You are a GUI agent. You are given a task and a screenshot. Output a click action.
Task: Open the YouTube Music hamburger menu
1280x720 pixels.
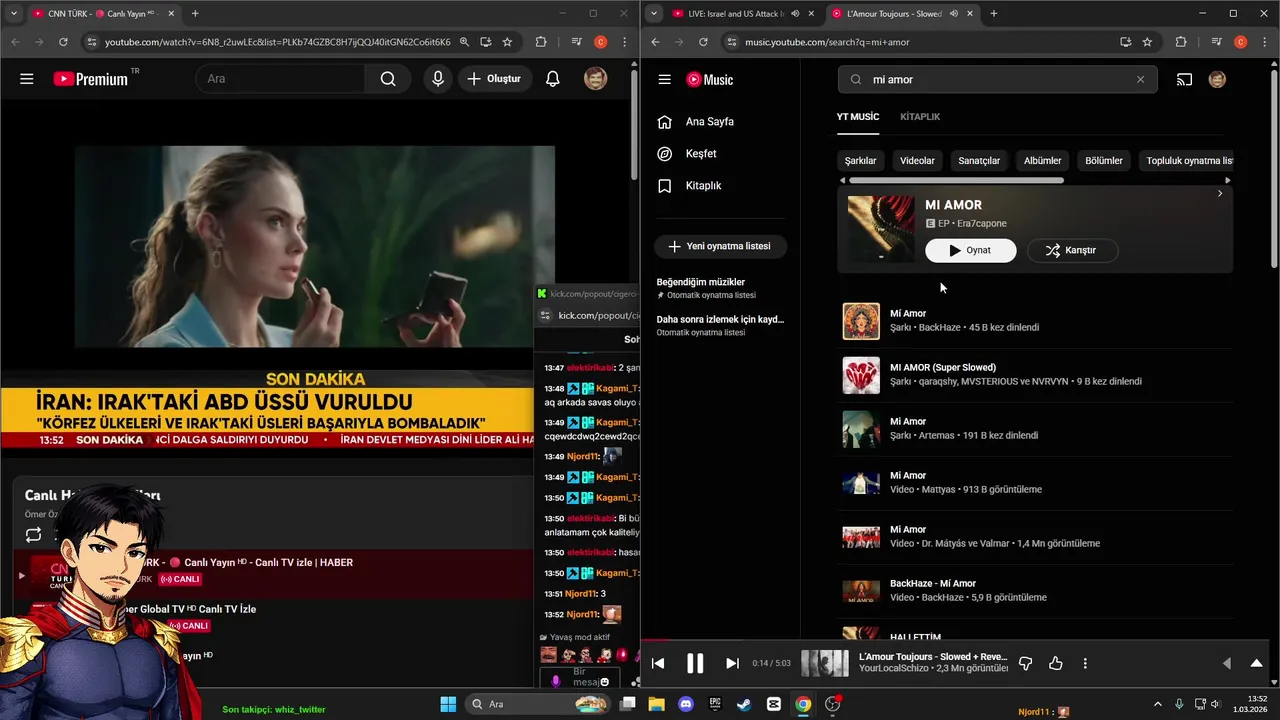tap(664, 79)
